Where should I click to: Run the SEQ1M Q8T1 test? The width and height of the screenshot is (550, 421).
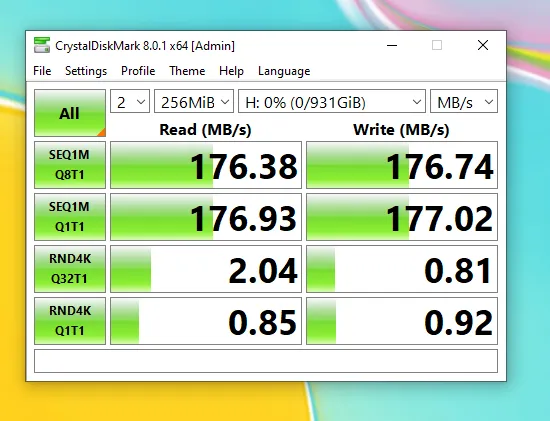point(70,165)
